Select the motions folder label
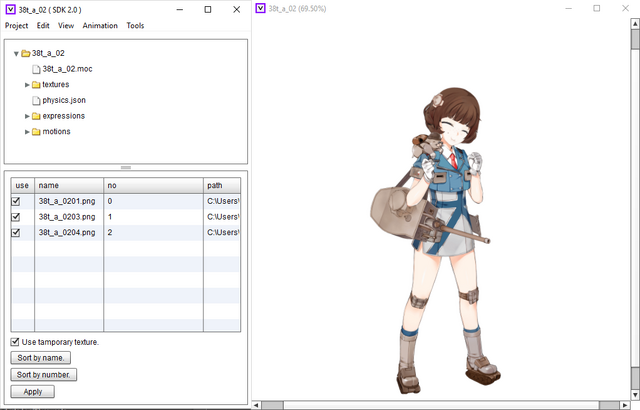The image size is (640, 410). (56, 132)
